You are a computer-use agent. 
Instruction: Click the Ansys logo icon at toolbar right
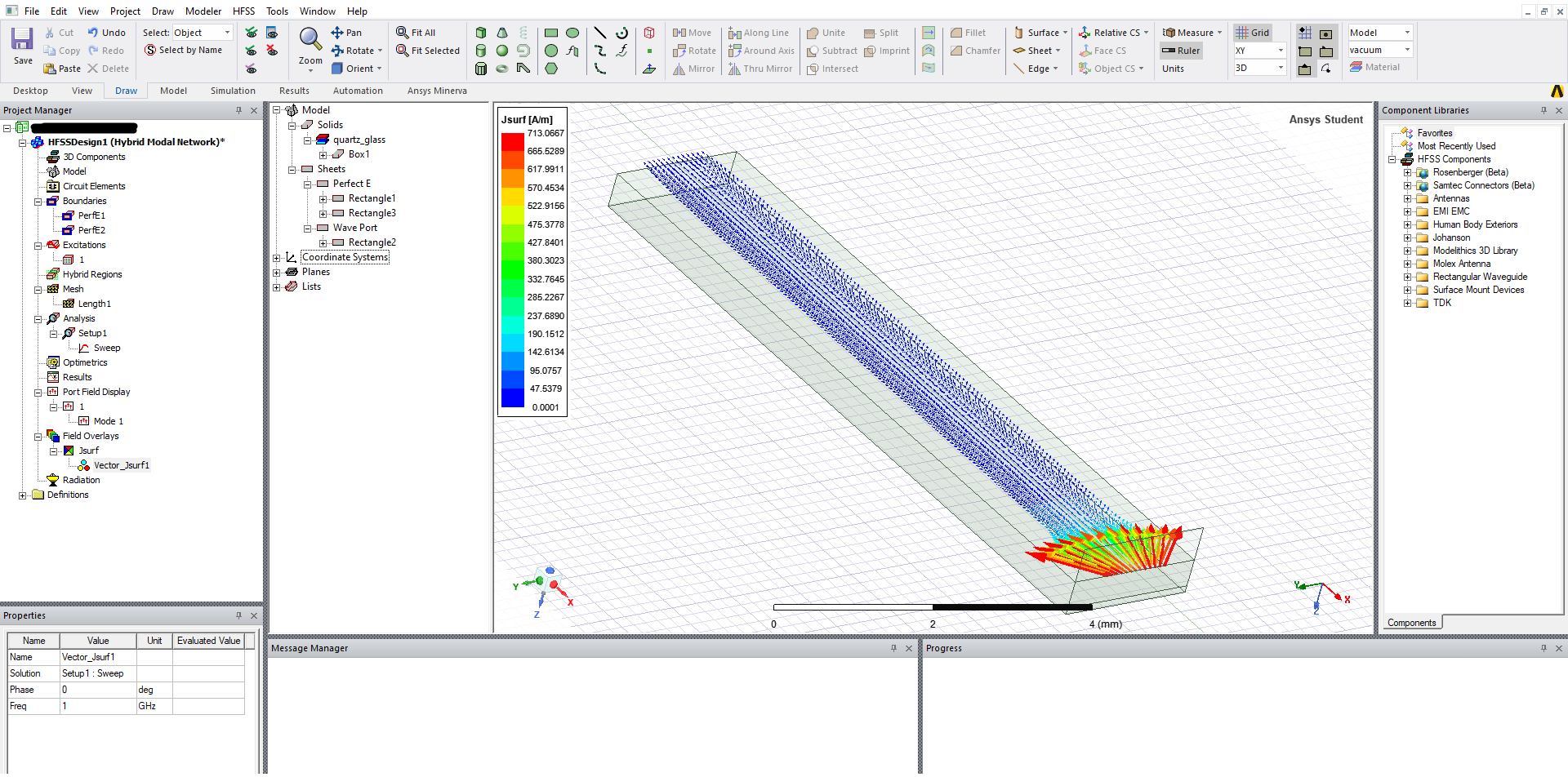[1557, 91]
